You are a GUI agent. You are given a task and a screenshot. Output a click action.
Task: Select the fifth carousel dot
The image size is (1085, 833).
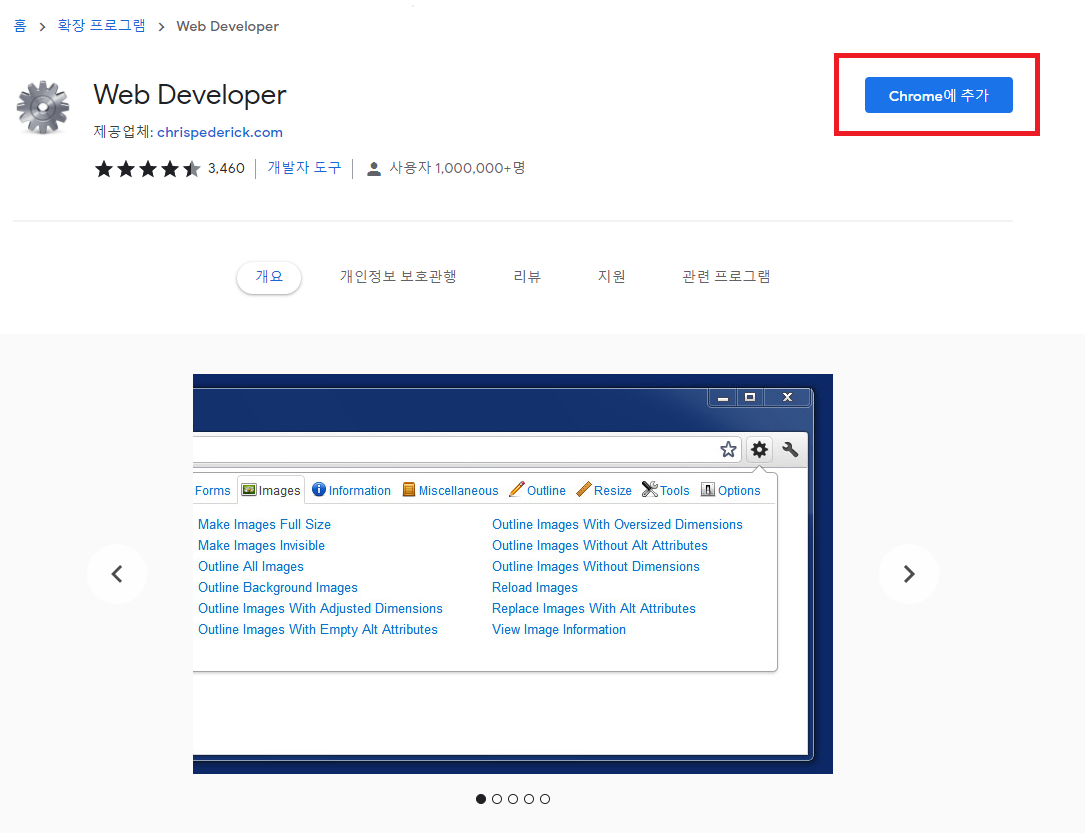(545, 799)
